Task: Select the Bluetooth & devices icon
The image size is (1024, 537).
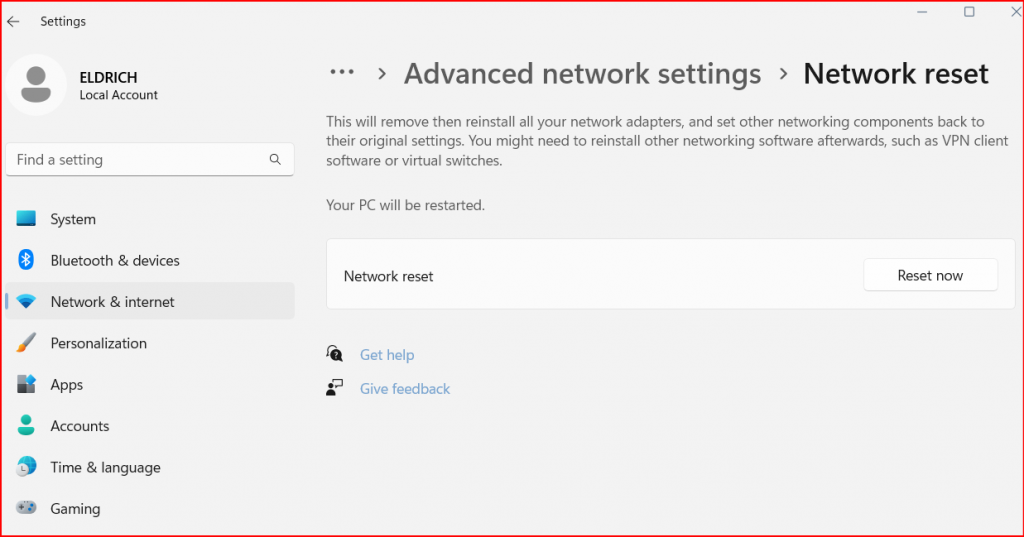Action: tap(26, 260)
